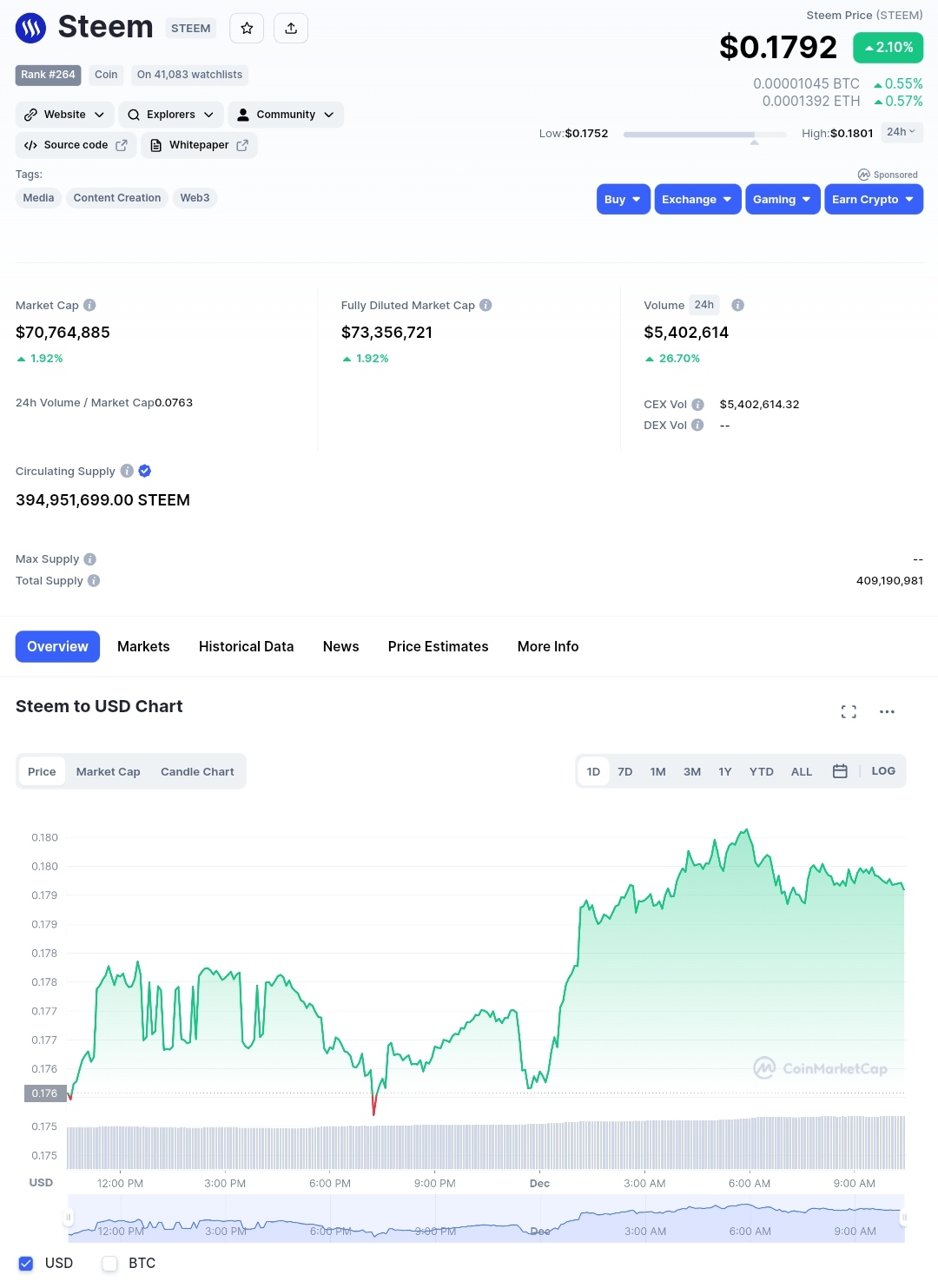Click the Coin badge
Screen dimensions: 938x1288
pos(106,75)
